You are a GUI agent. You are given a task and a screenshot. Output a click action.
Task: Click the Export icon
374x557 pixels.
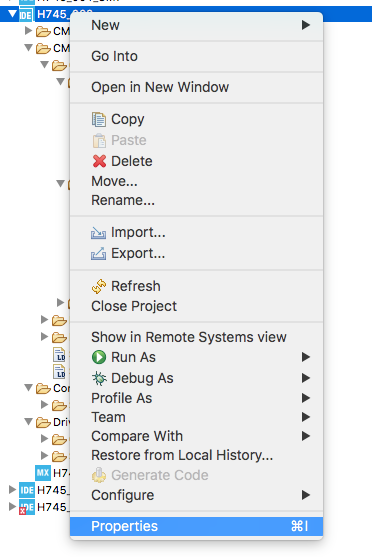[x=98, y=254]
